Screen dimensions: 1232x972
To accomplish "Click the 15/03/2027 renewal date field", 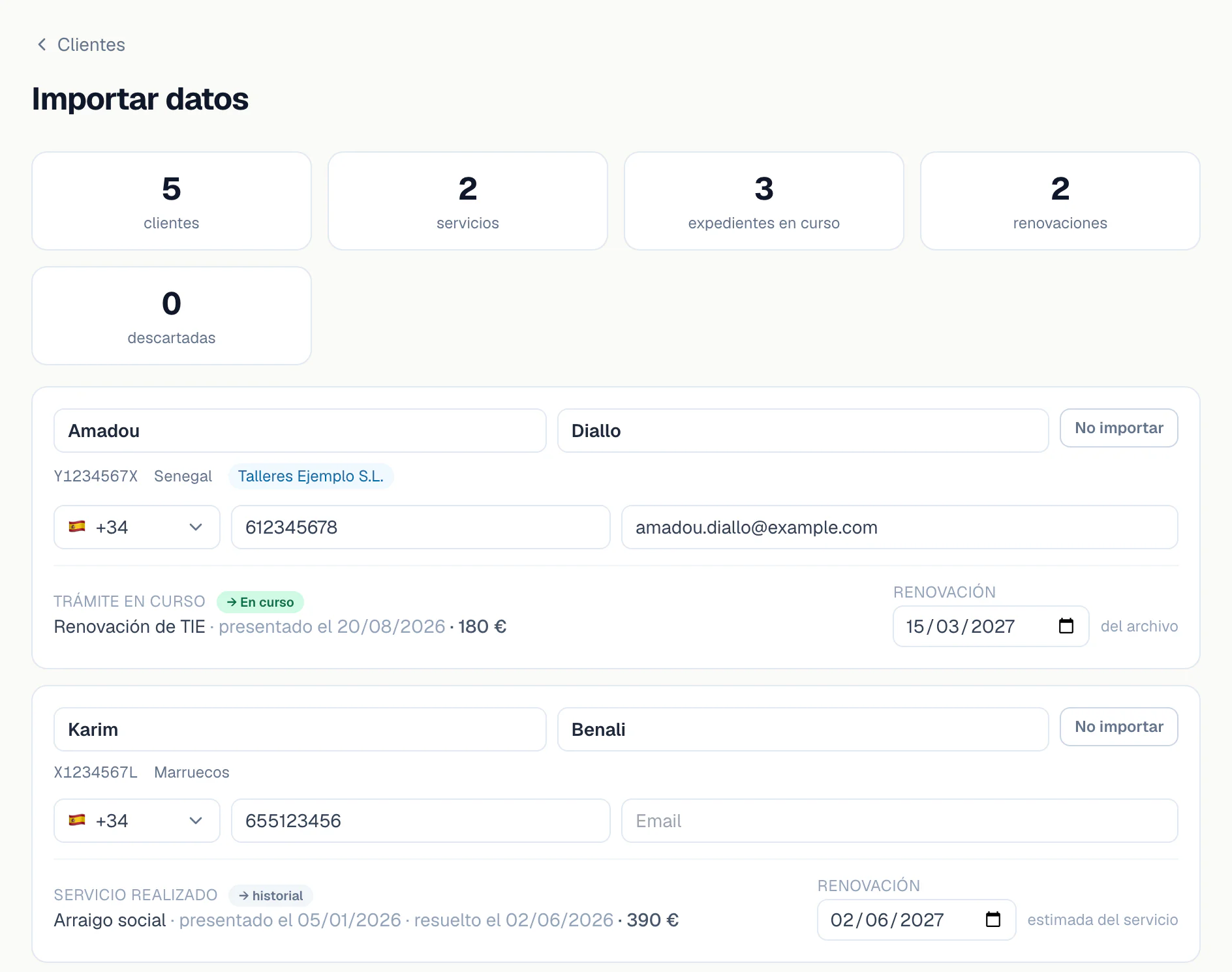I will (x=991, y=626).
